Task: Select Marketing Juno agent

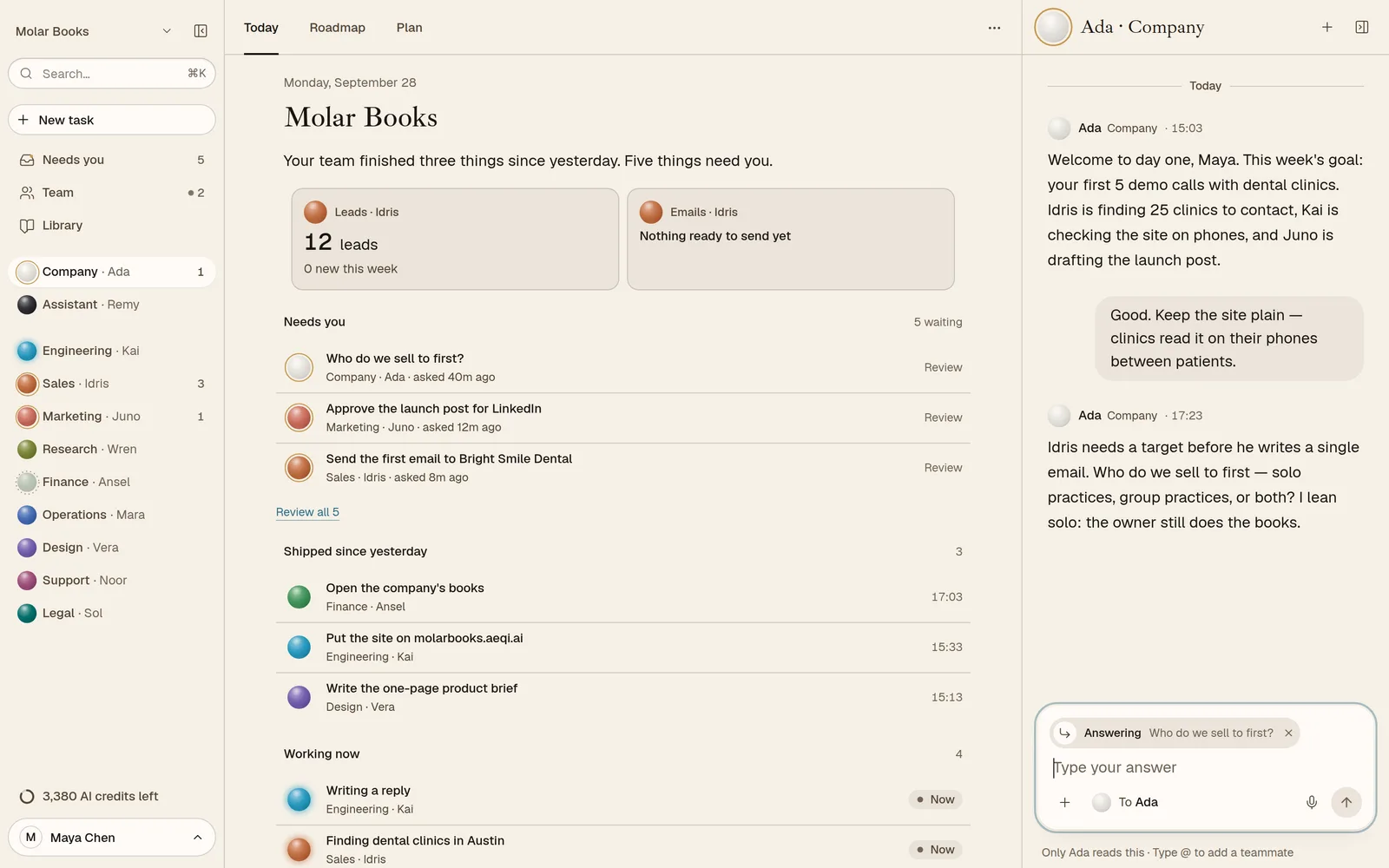Action: tap(112, 417)
